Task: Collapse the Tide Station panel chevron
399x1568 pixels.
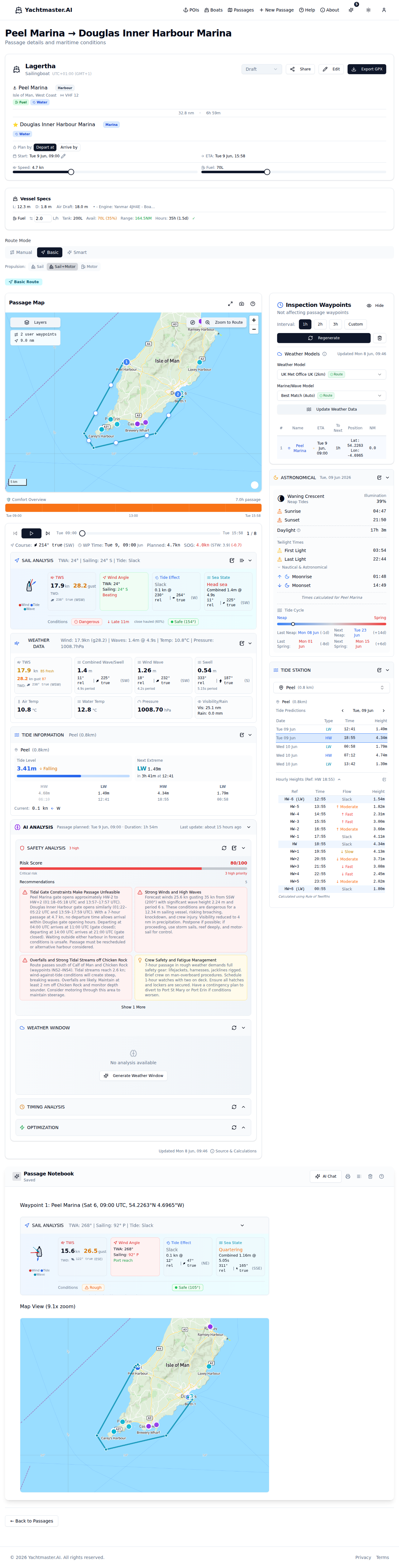Action: point(387,670)
